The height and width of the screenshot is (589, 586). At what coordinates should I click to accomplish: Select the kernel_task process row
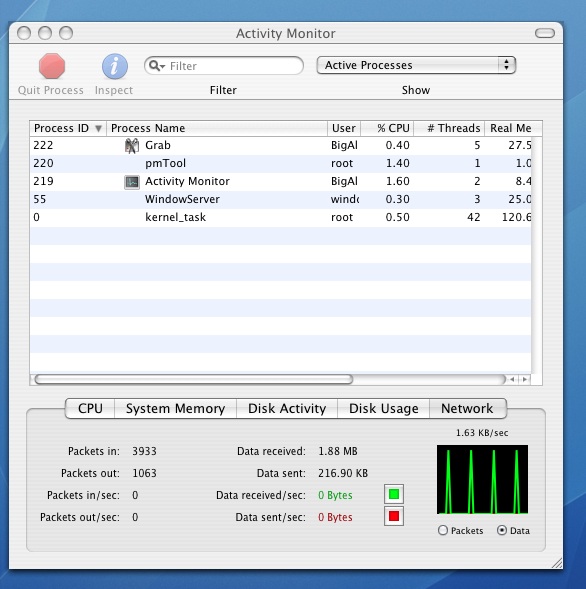[280, 218]
